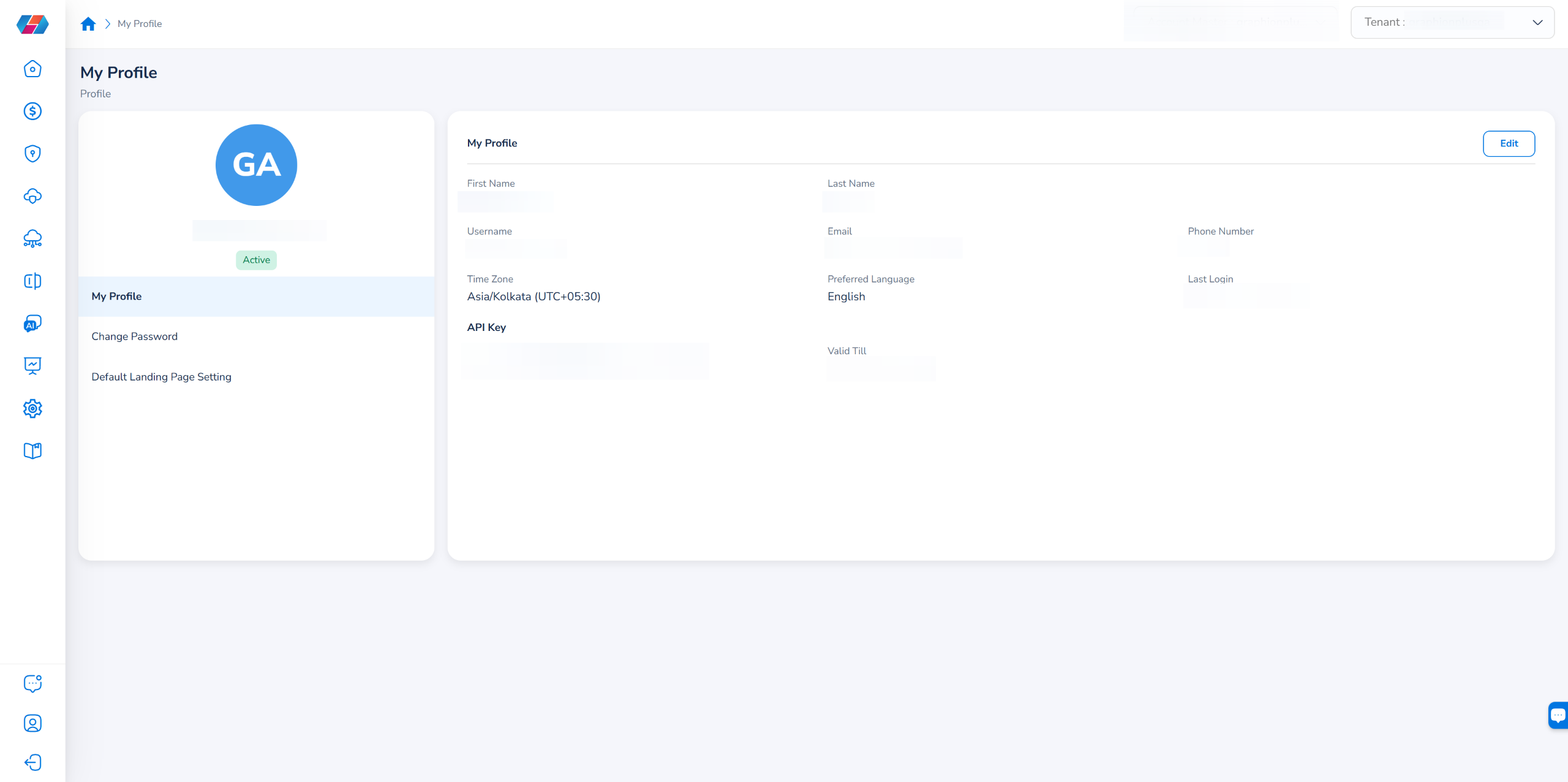The height and width of the screenshot is (782, 1568).
Task: Click the AI chat assistant sidebar icon
Action: point(32,324)
